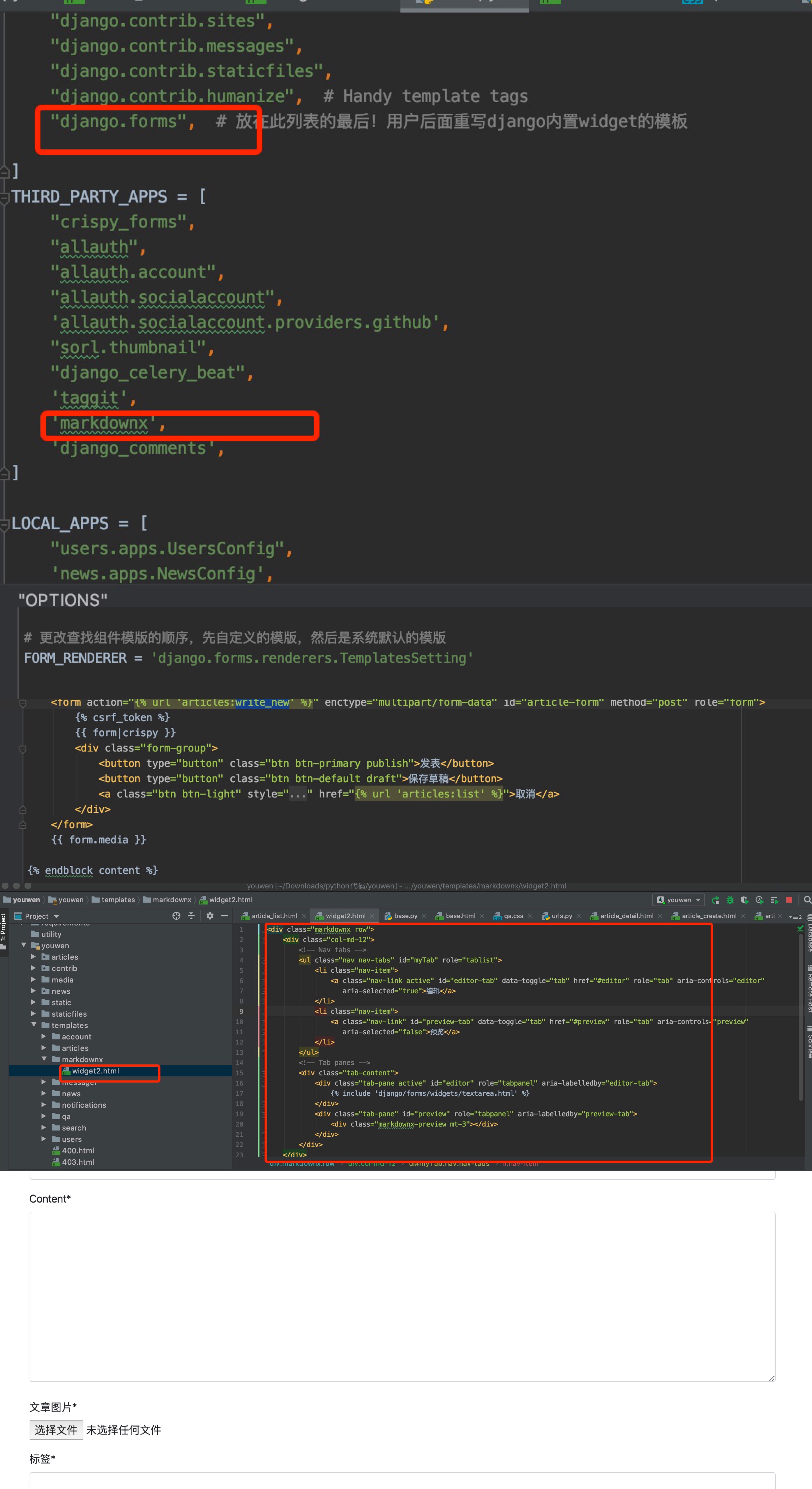Click the concurrency diagram run icon

tap(774, 900)
